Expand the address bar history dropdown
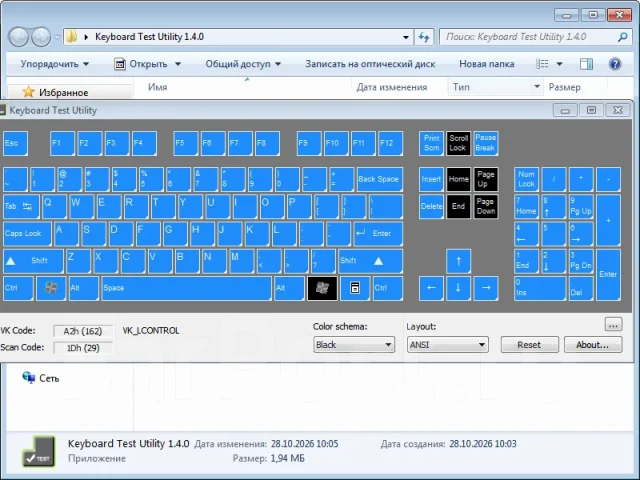This screenshot has height=480, width=640. pyautogui.click(x=406, y=37)
